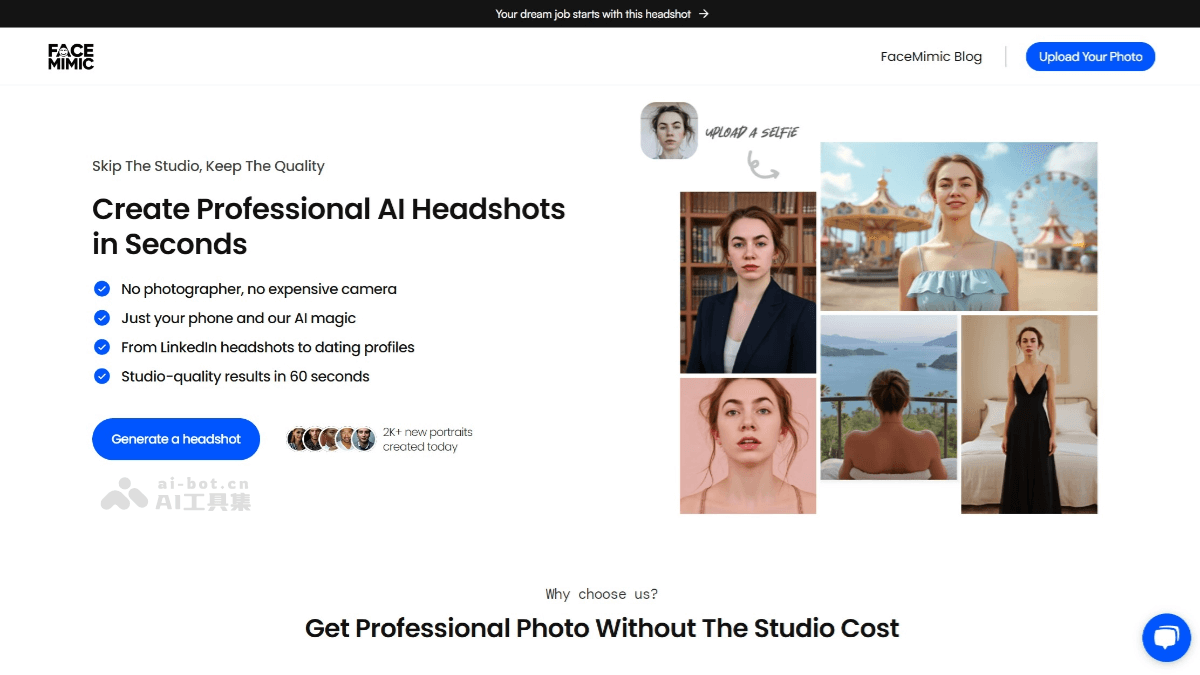Select the small selfie thumbnail

[x=669, y=131]
